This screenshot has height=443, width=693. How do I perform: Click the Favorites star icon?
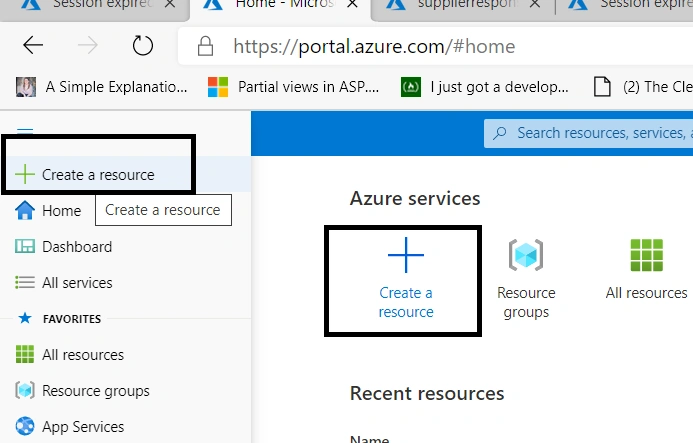[25, 318]
